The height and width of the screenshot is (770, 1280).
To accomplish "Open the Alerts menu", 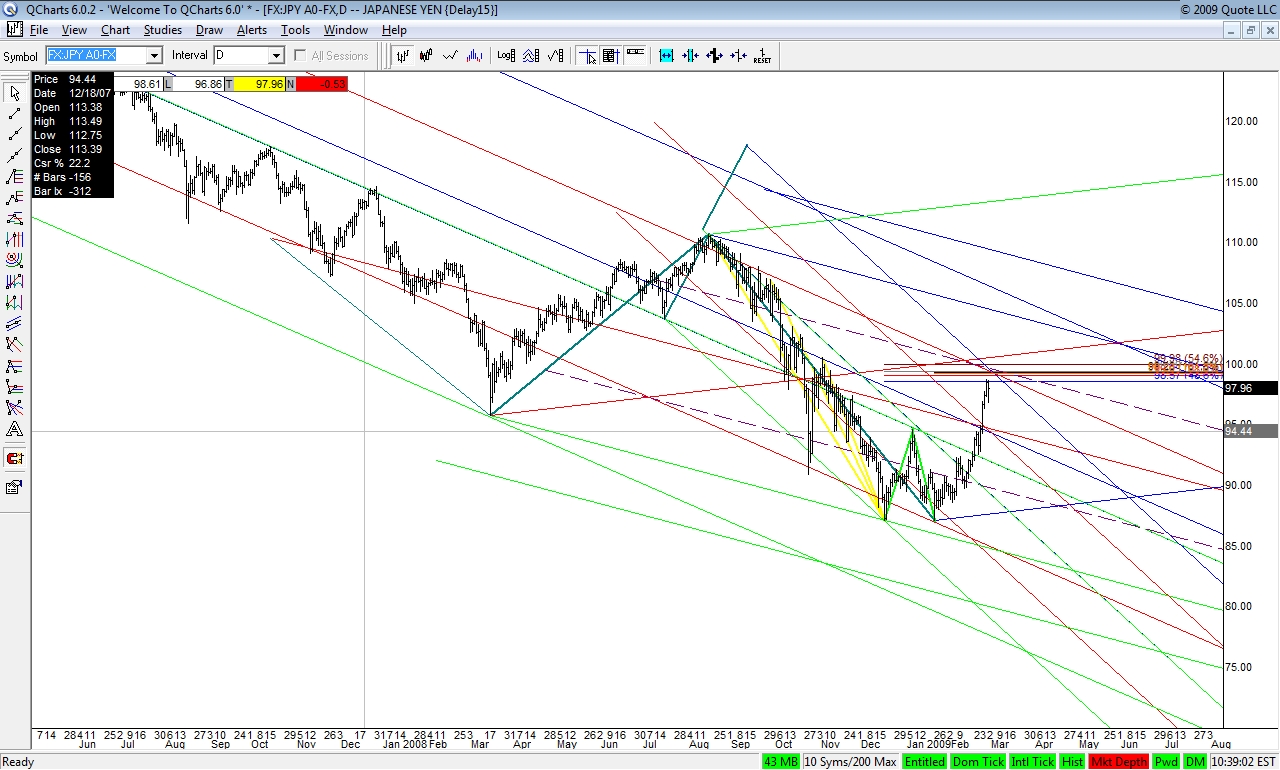I will tap(252, 30).
